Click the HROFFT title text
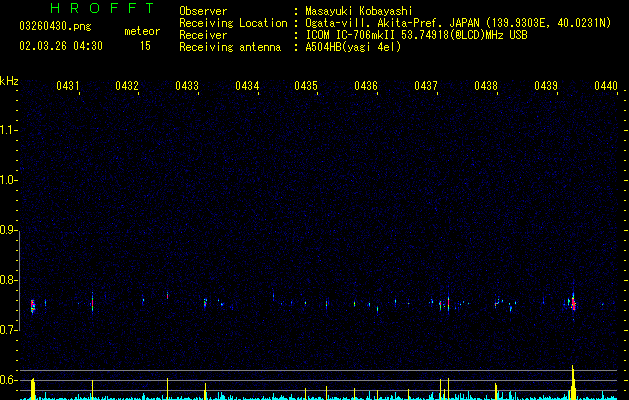629x400 pixels. pyautogui.click(x=103, y=8)
